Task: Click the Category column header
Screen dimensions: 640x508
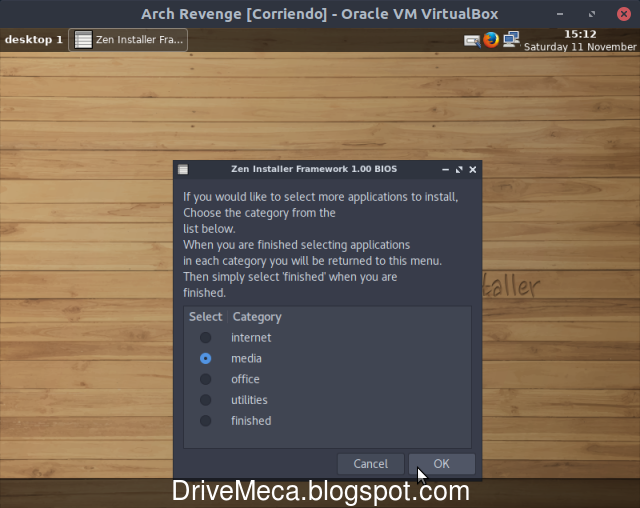Action: 257,317
